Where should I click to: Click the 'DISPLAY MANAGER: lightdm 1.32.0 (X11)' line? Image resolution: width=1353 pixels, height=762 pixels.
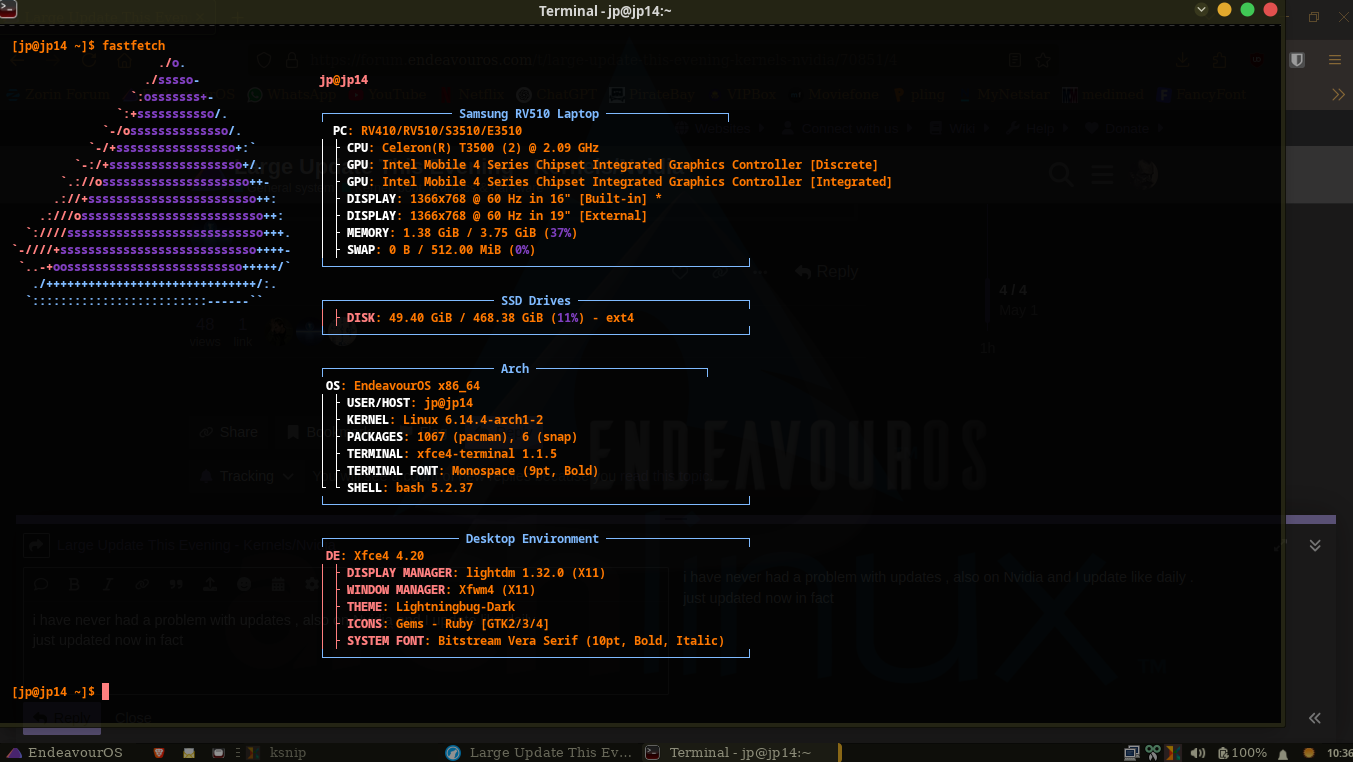(x=476, y=573)
